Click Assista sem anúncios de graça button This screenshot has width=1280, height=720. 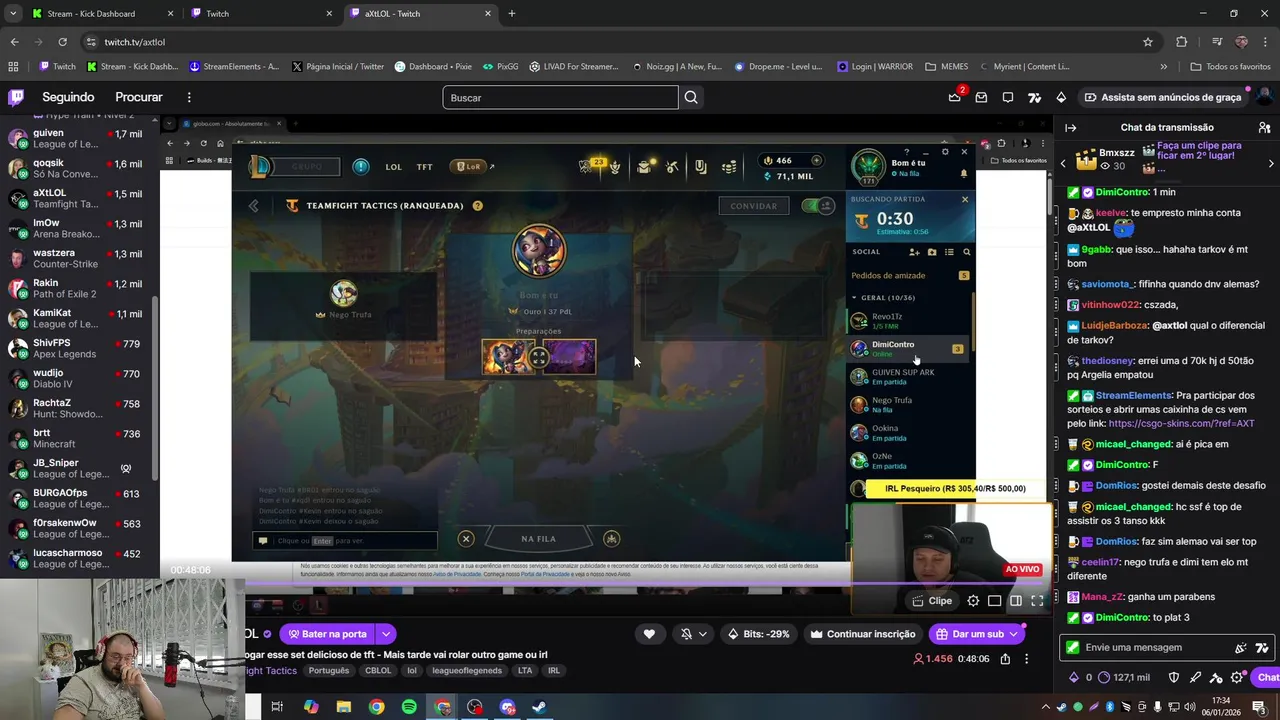click(x=1163, y=97)
